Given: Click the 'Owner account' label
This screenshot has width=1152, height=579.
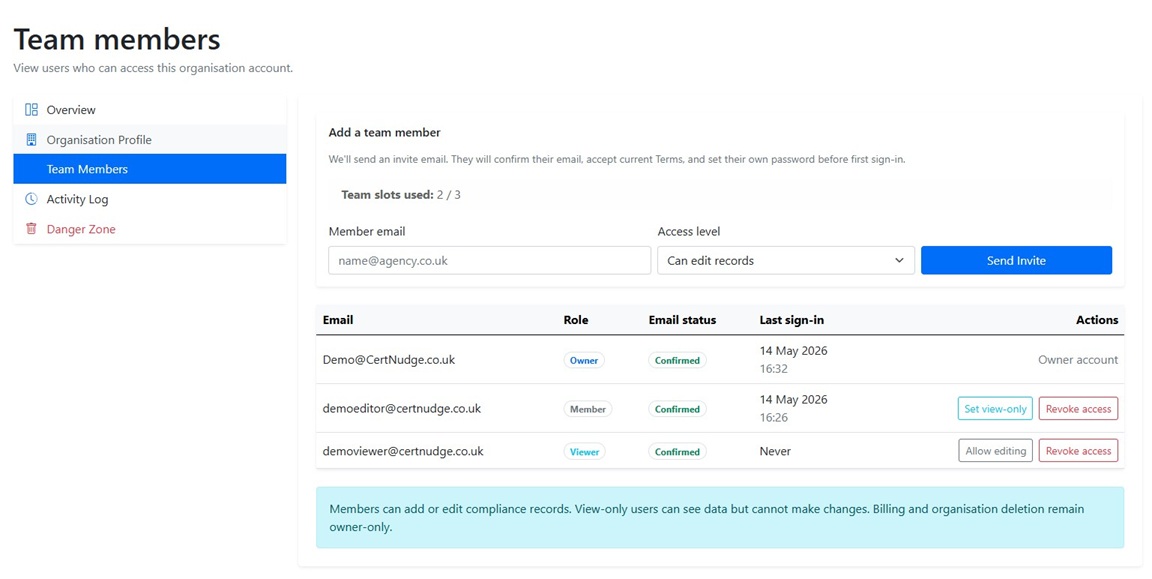Looking at the screenshot, I should (x=1078, y=360).
